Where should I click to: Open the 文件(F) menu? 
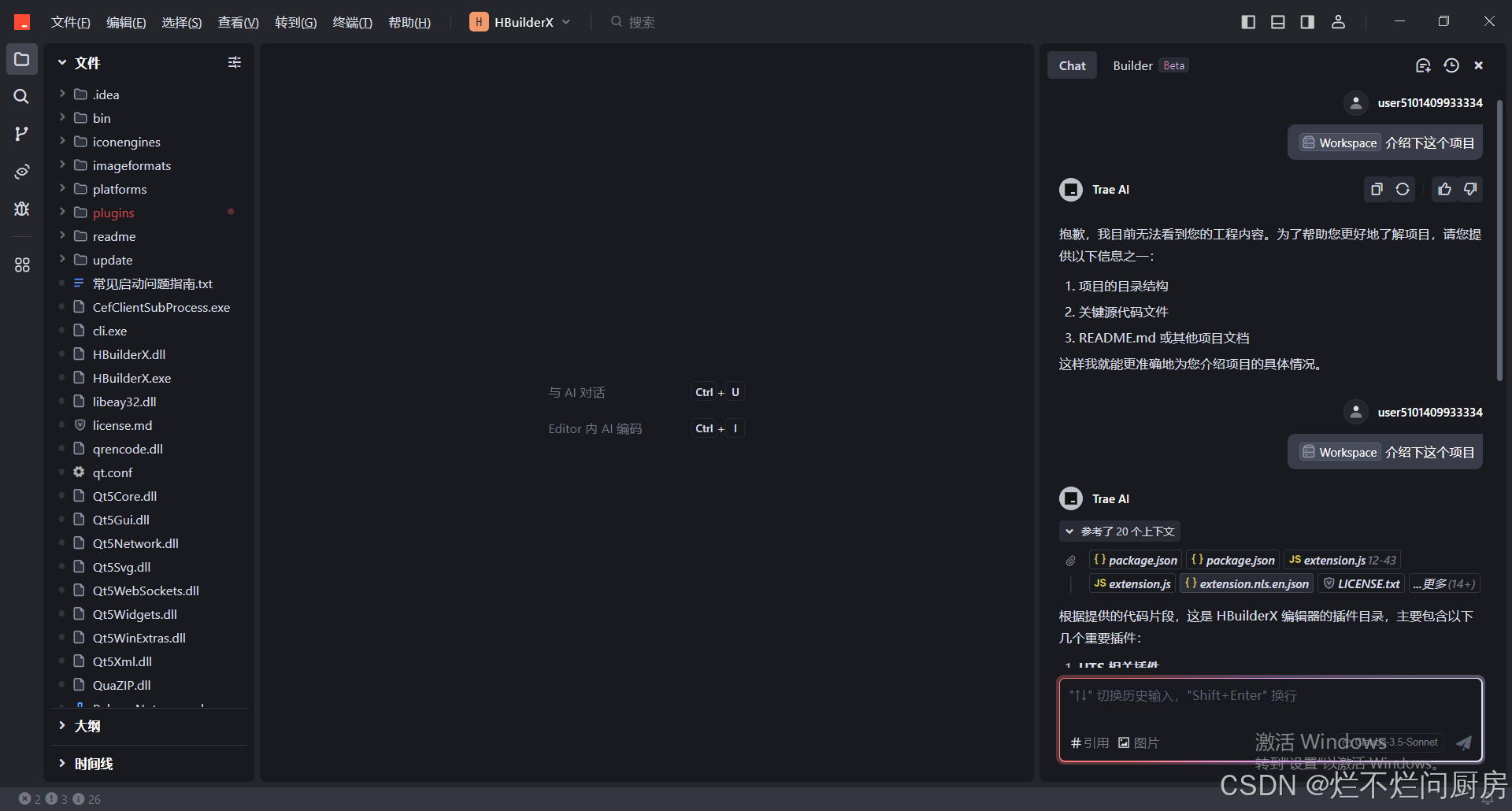70,22
